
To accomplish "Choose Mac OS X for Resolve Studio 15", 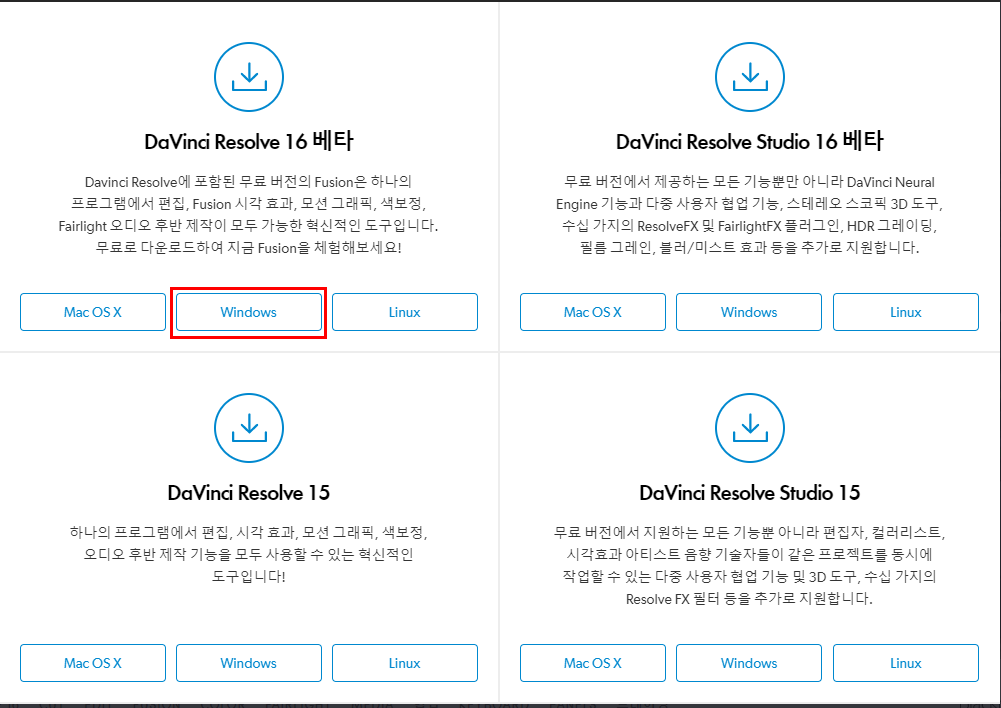I will [592, 663].
